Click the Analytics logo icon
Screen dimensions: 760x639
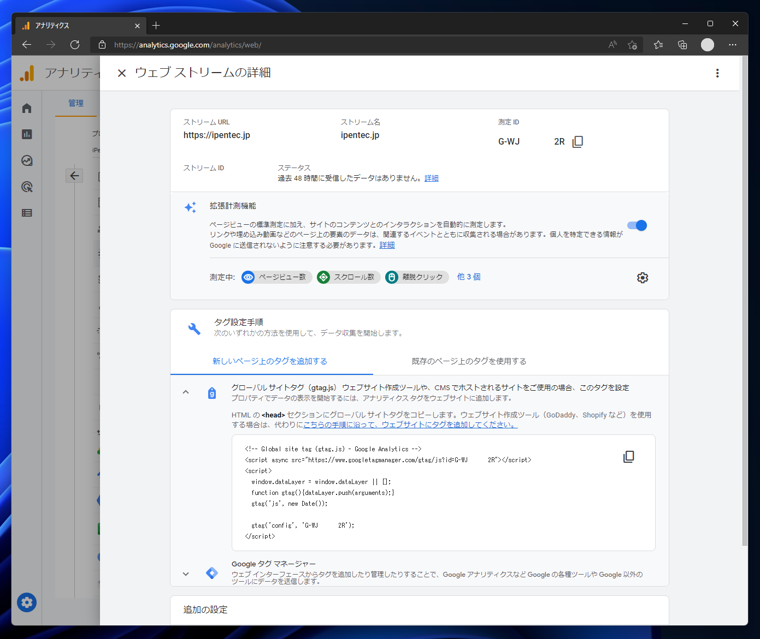27,73
